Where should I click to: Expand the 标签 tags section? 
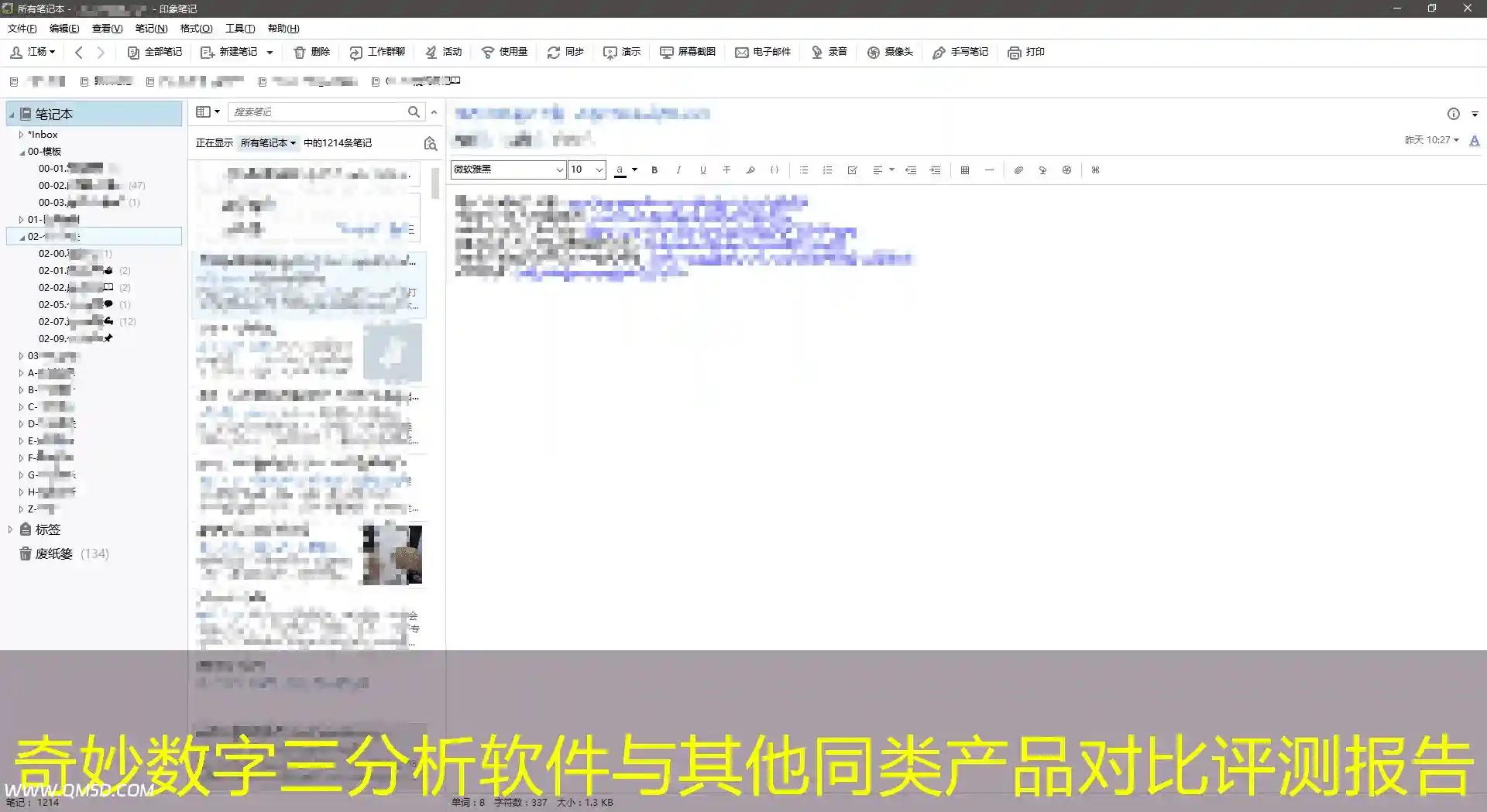click(10, 529)
